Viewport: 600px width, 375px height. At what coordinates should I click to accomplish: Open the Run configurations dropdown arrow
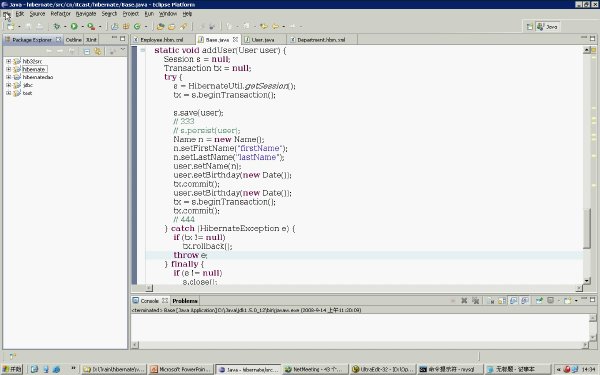coord(82,27)
